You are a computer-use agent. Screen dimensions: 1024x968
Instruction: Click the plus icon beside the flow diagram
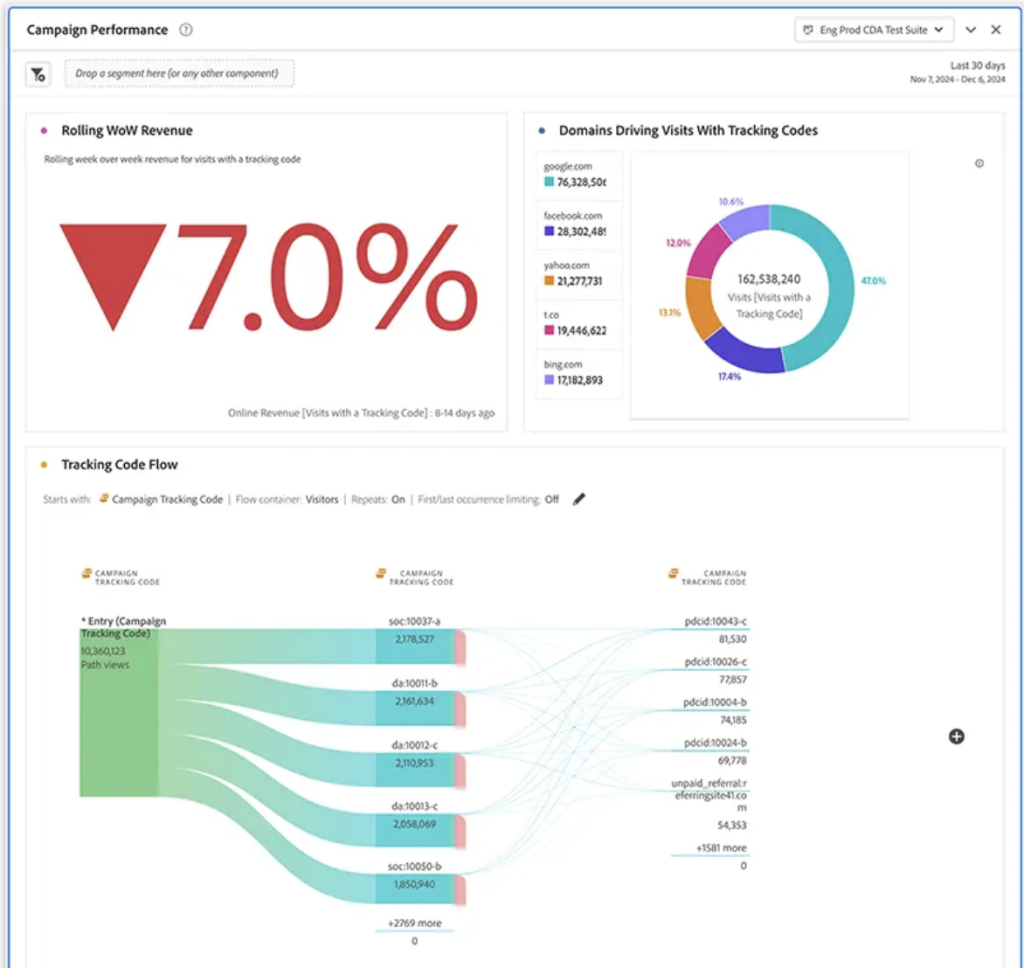click(957, 736)
